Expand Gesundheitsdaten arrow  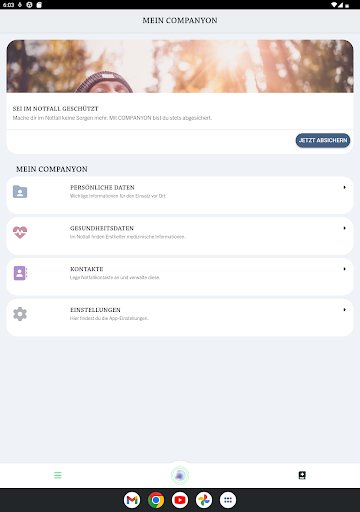click(x=344, y=228)
